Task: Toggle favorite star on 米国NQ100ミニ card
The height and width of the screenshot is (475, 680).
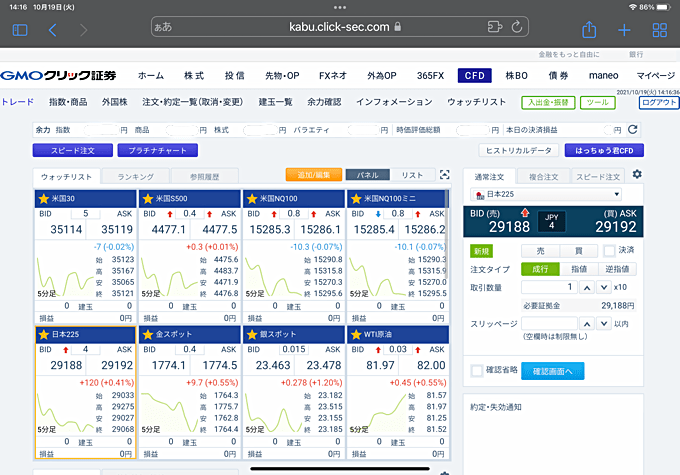Action: [x=356, y=199]
